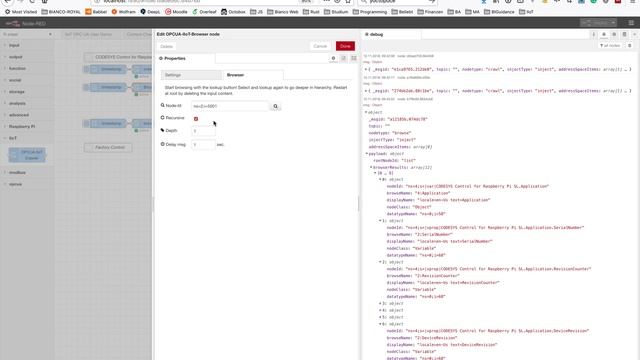Viewport: 640px width, 360px height.
Task: Clear debug messages with the trash icon
Action: [x=630, y=46]
